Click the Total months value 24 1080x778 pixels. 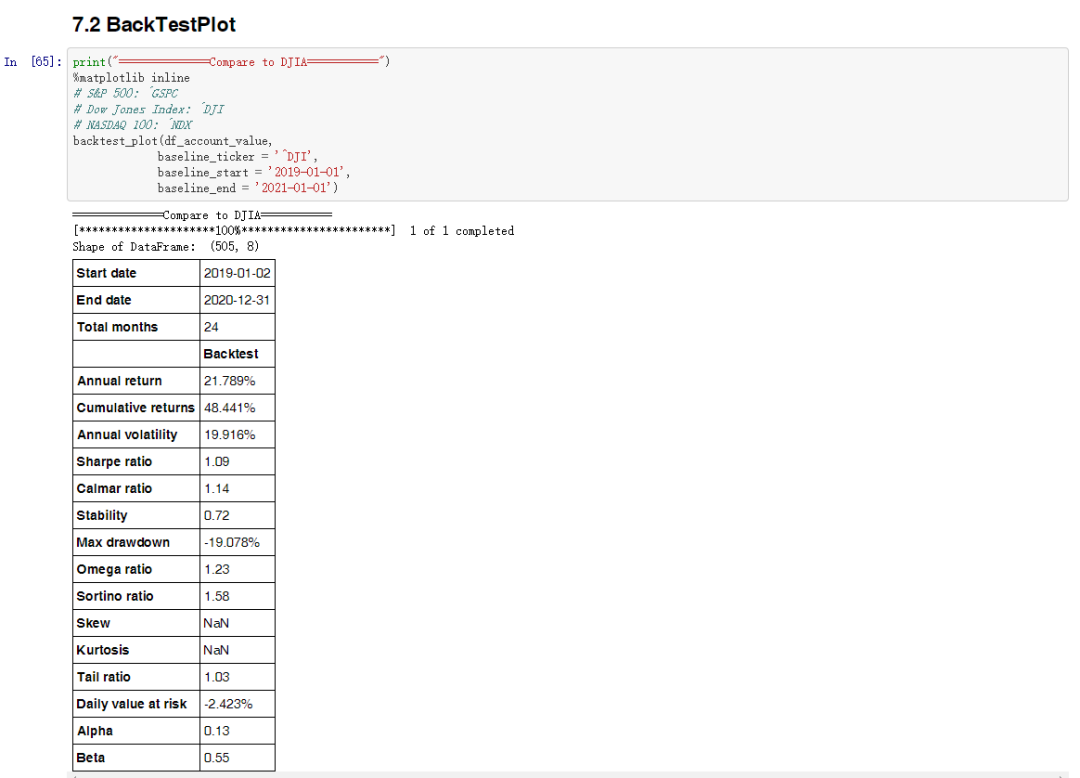[237, 327]
